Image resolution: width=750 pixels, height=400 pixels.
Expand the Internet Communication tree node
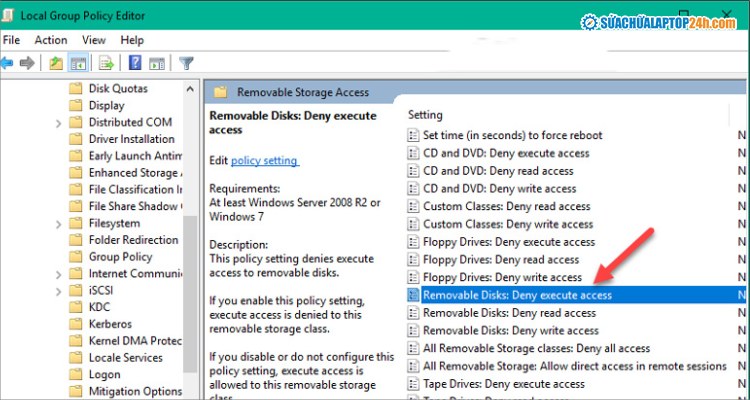(x=59, y=273)
